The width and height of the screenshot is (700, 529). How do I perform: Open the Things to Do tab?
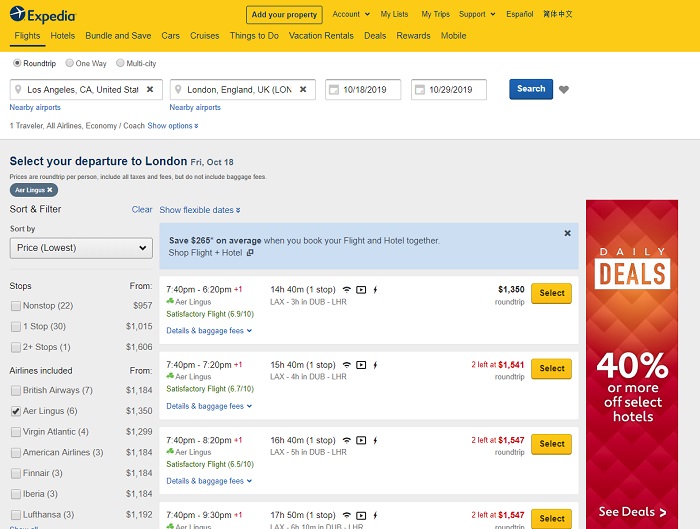click(x=254, y=36)
